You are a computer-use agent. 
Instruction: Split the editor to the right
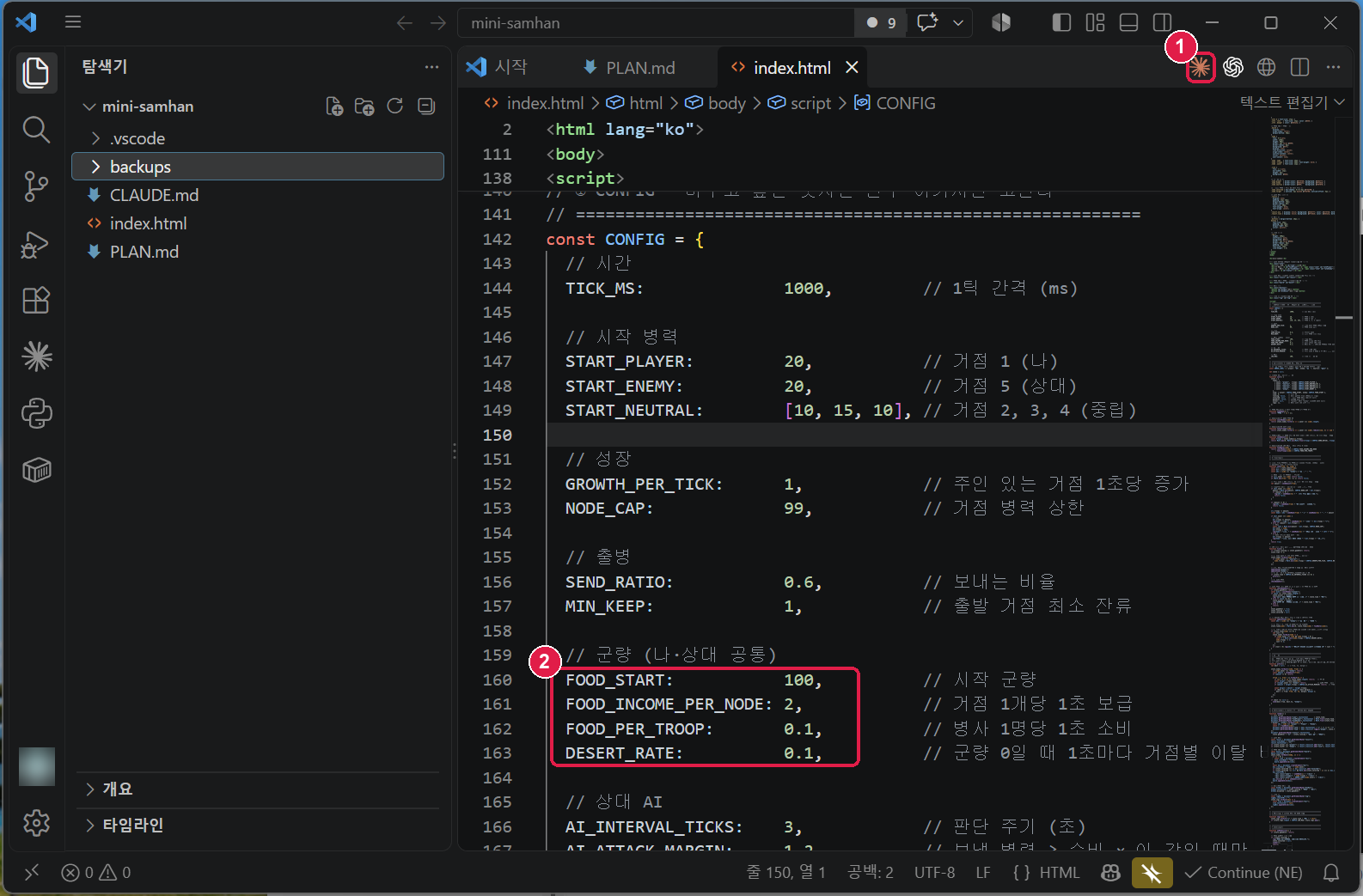click(1299, 67)
